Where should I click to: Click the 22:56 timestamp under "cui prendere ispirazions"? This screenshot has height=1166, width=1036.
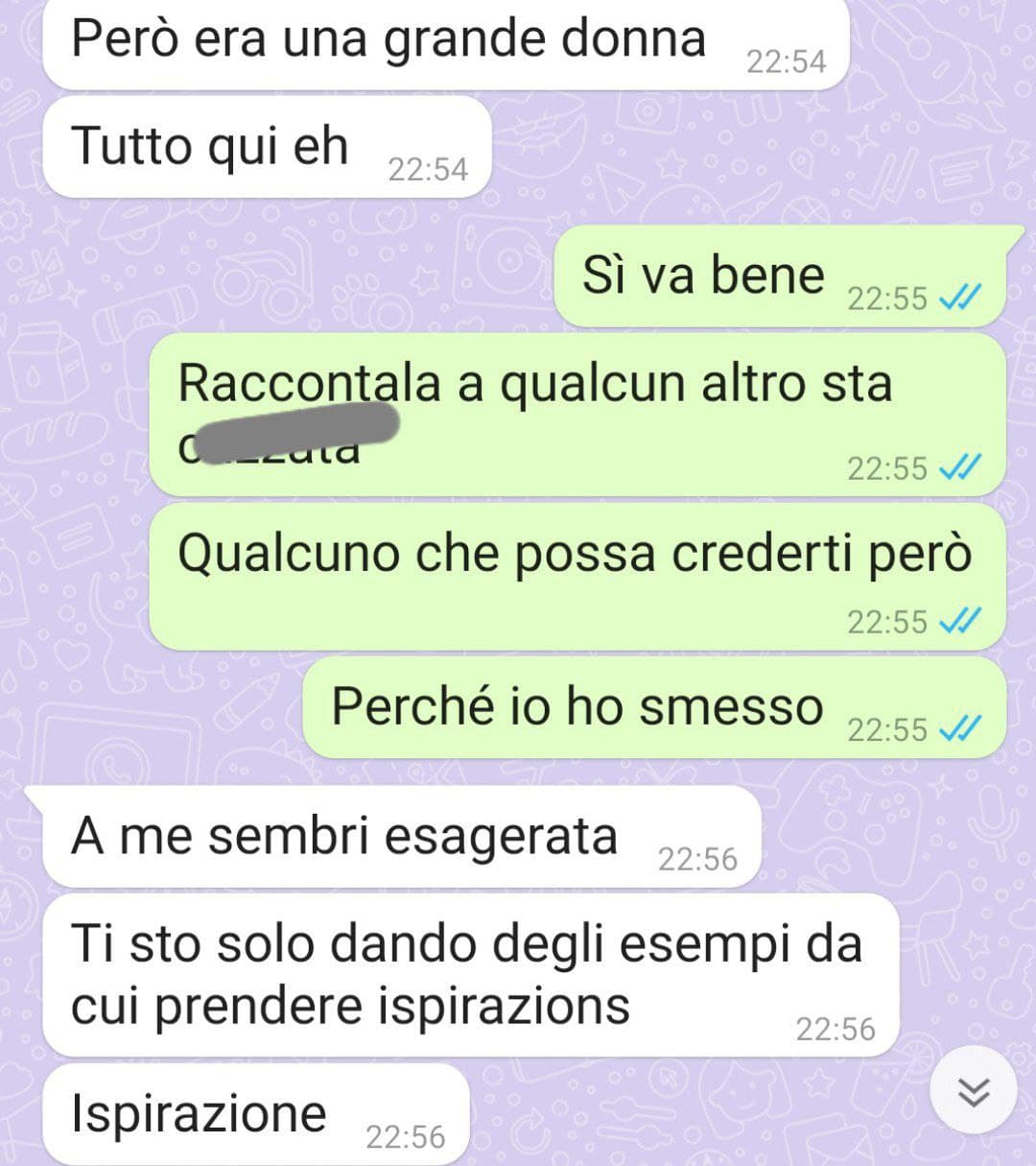836,1029
